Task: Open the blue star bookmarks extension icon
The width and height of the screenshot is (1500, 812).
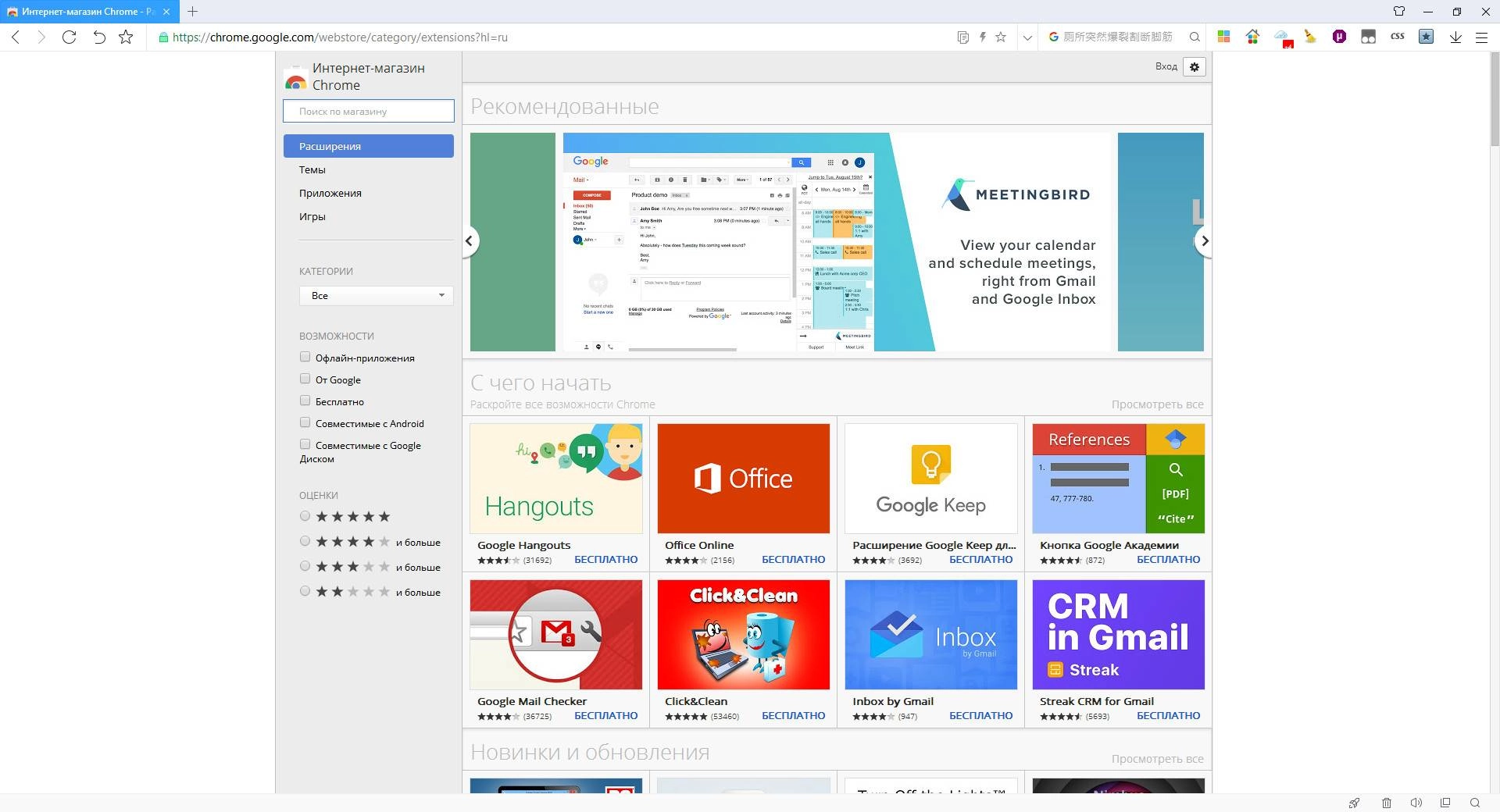Action: click(1426, 37)
